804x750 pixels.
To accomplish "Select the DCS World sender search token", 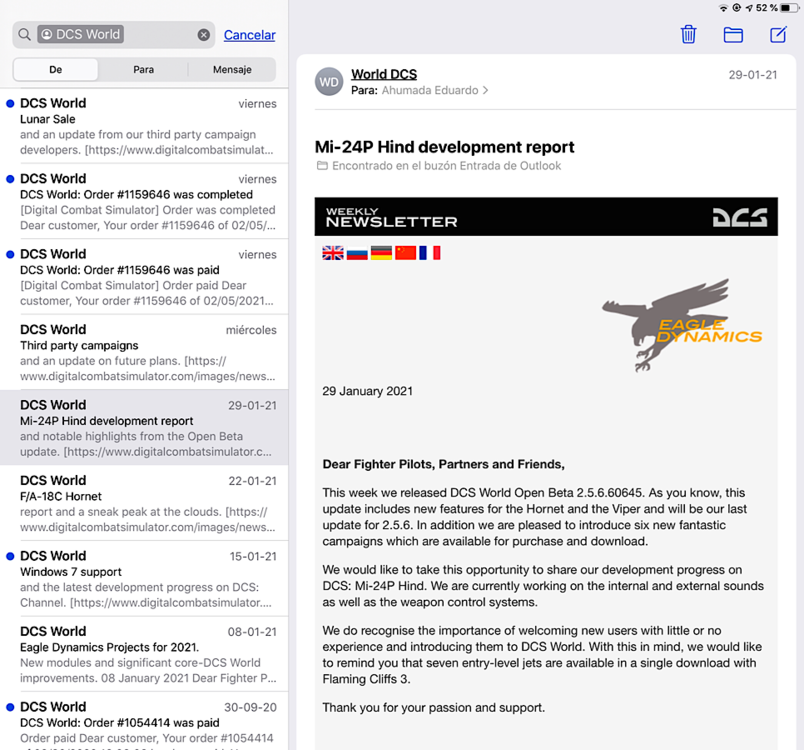I will (81, 34).
